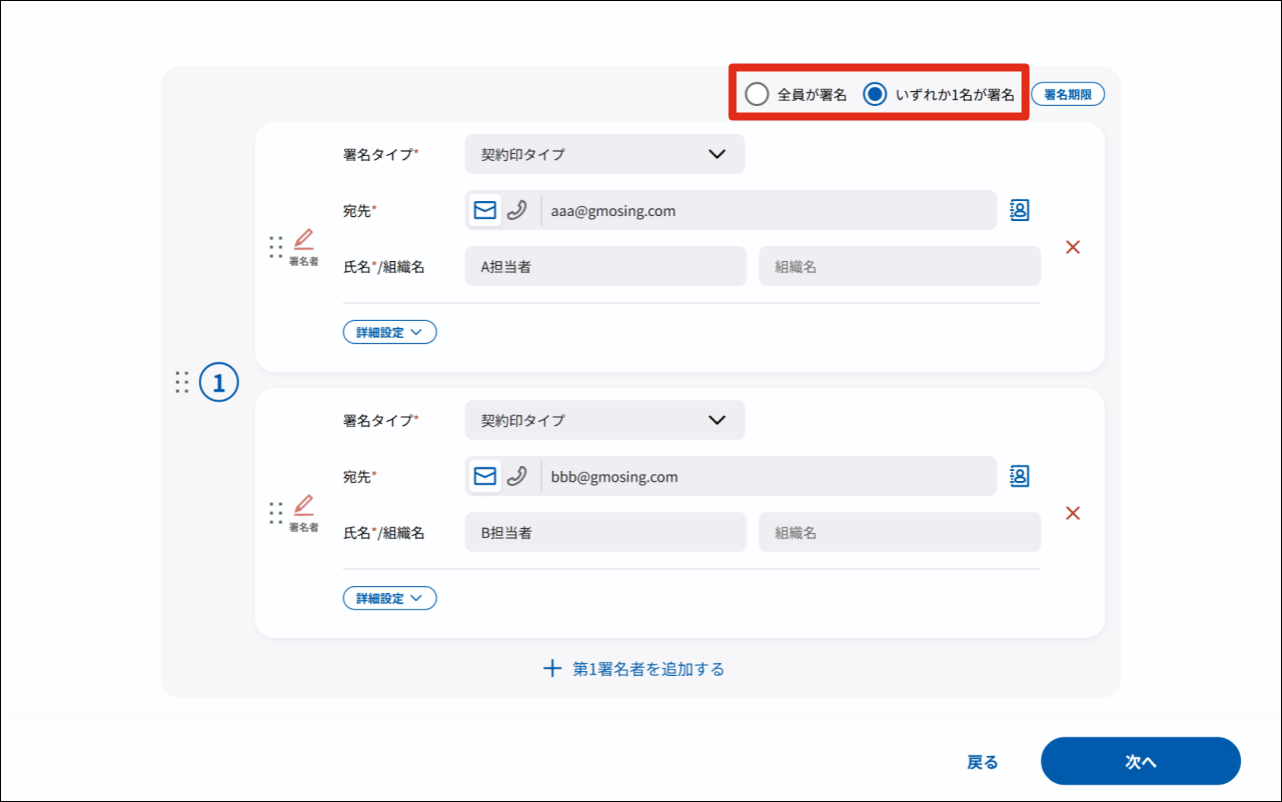Expand 詳細設定 for A担当者
The width and height of the screenshot is (1282, 802).
point(389,332)
